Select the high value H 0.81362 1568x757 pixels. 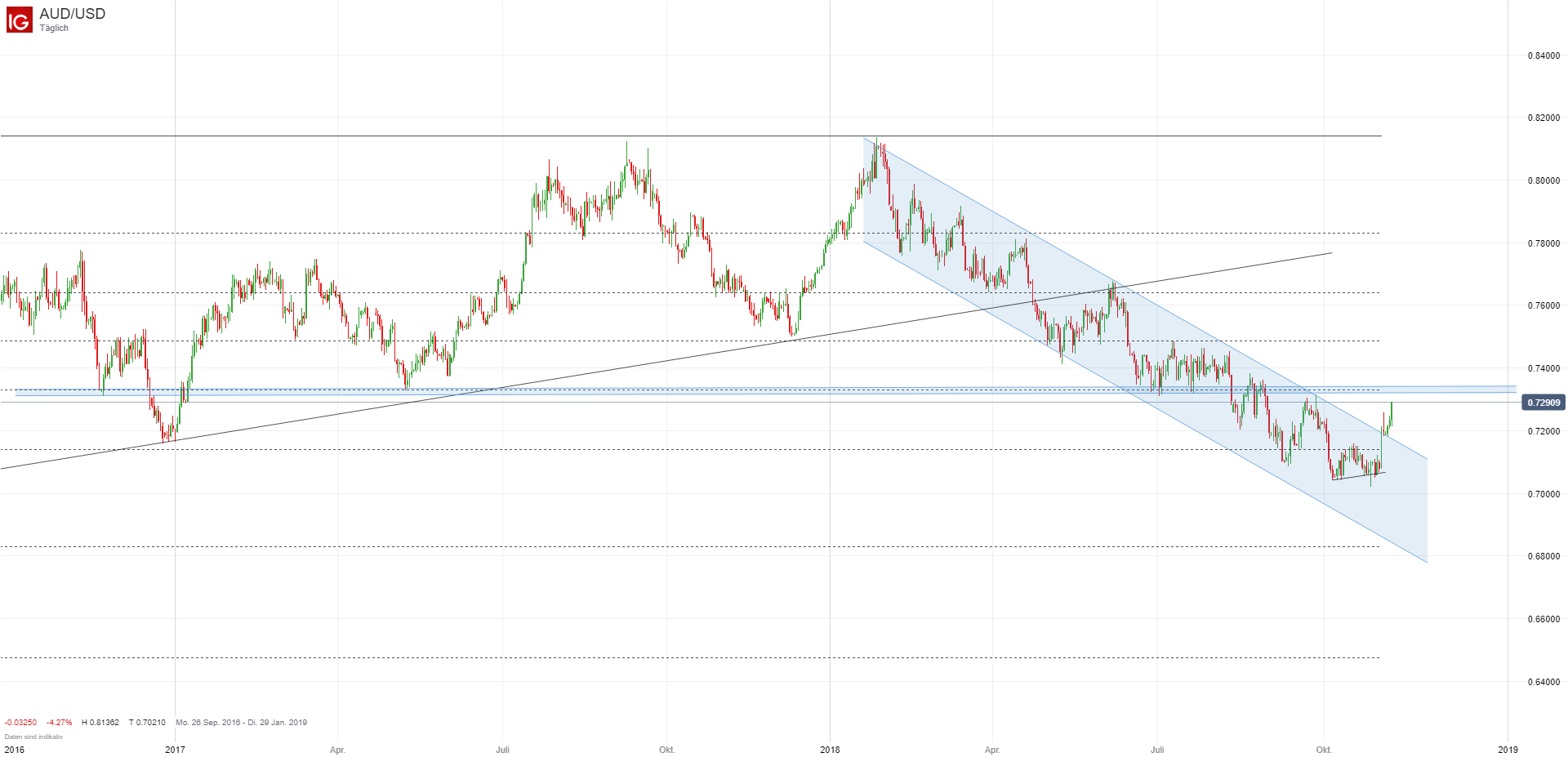pos(100,723)
